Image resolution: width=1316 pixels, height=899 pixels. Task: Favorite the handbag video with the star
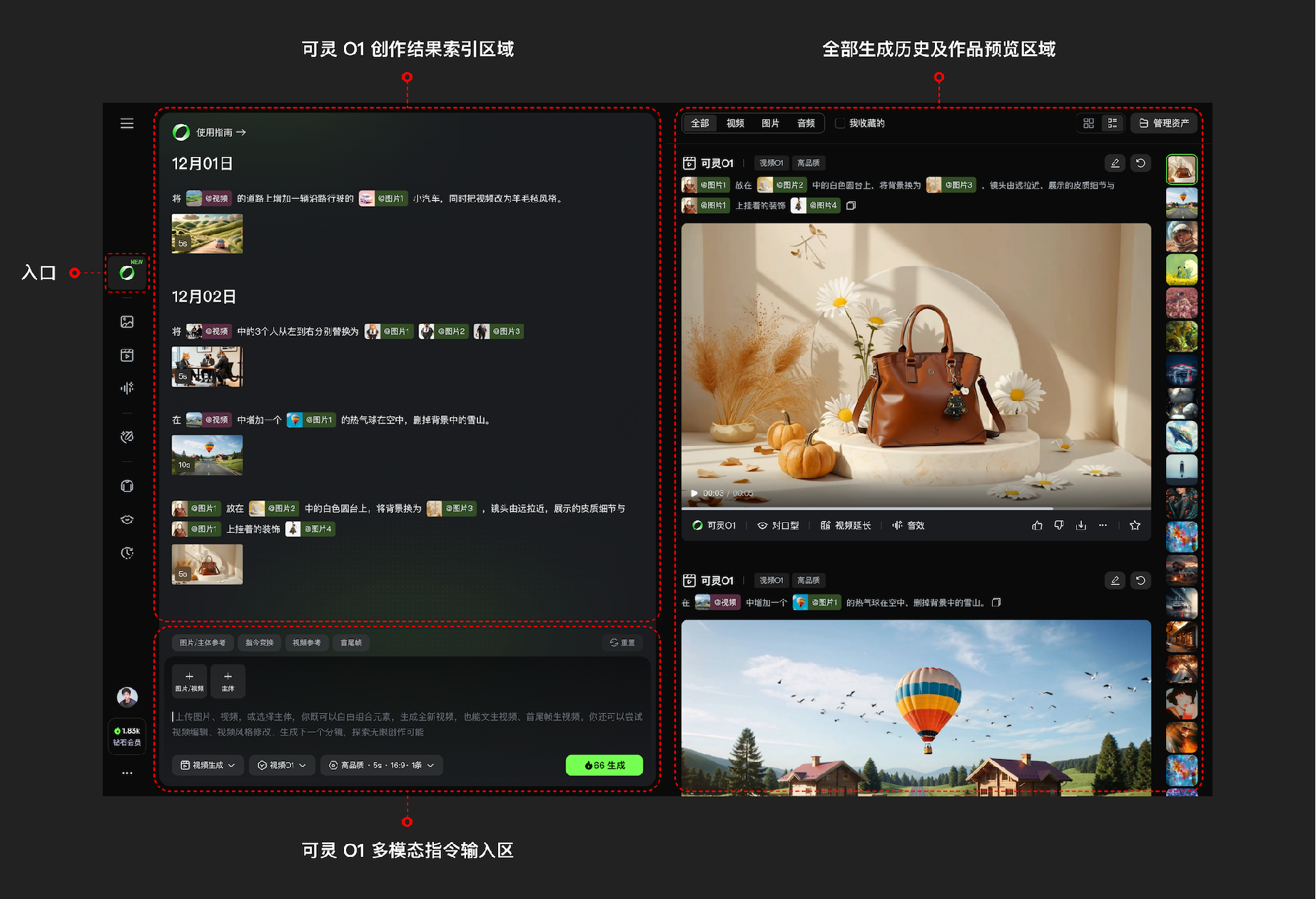(x=1135, y=525)
